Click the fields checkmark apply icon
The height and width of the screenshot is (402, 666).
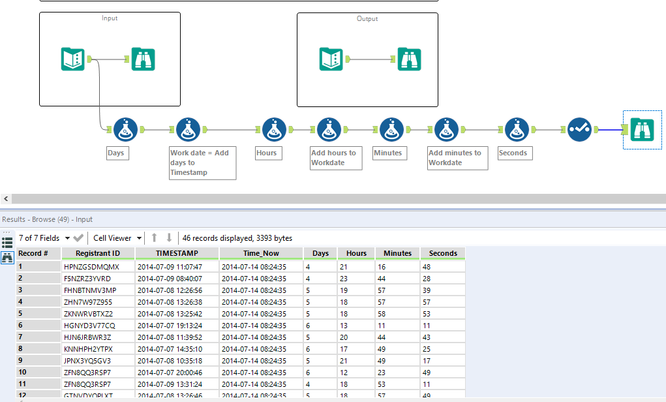[x=78, y=238]
